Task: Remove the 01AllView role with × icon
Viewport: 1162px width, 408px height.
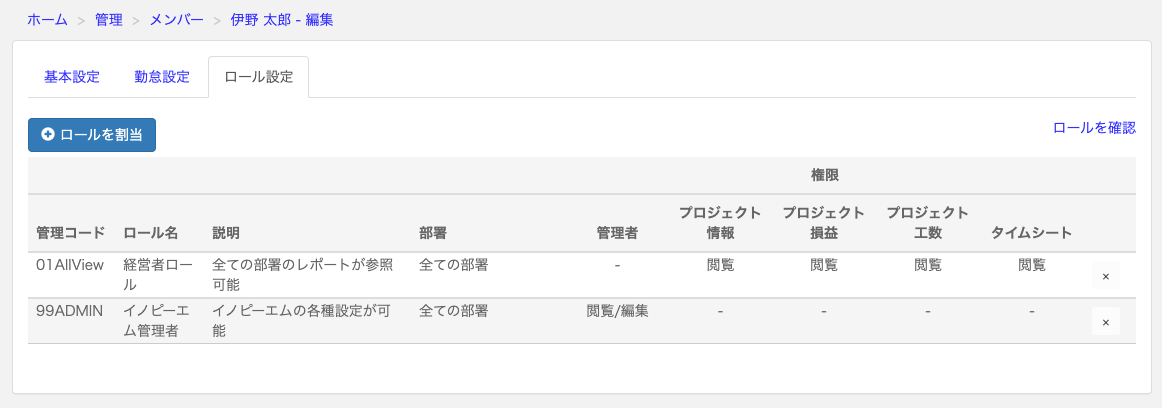Action: point(1105,275)
